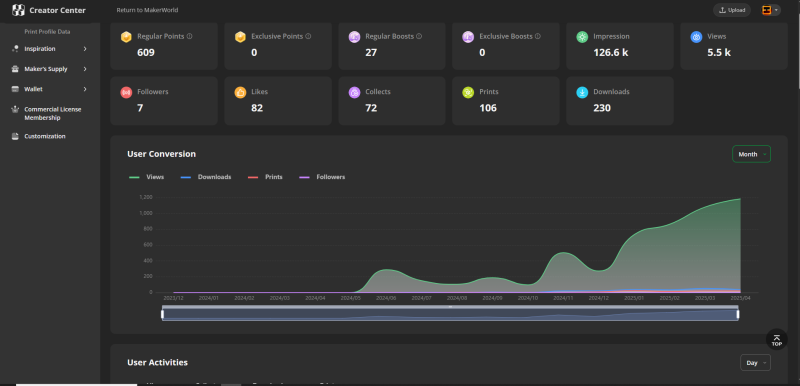Image resolution: width=800 pixels, height=386 pixels.
Task: Click the crown icon for Commercial License Membership
Action: [15, 110]
